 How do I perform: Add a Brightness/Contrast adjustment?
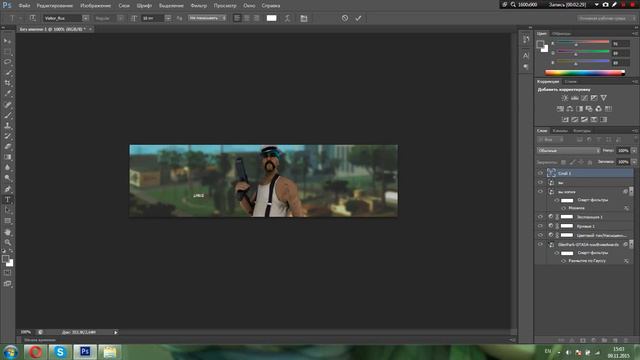coord(565,98)
